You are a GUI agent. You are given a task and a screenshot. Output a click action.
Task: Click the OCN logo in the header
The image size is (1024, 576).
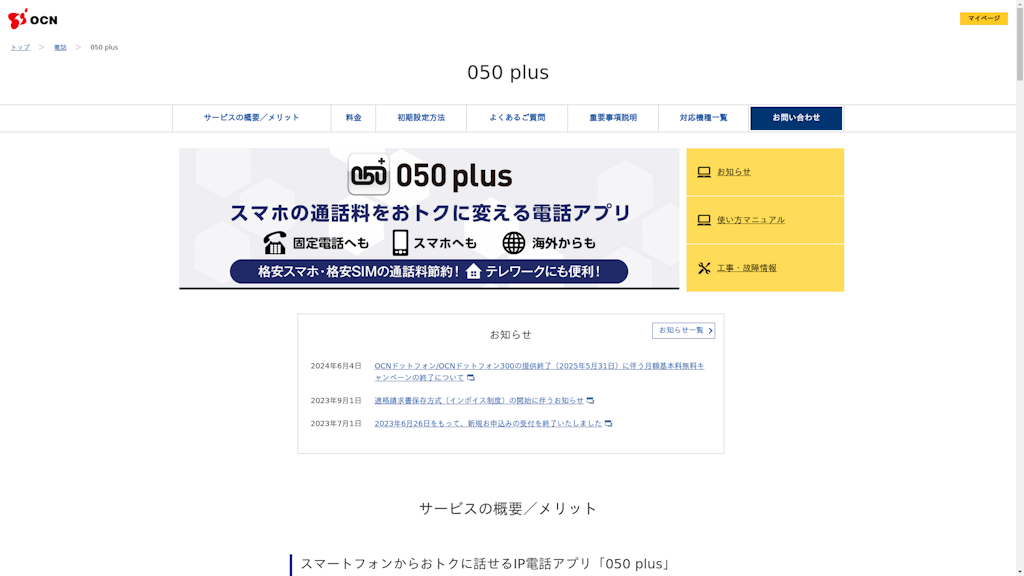point(33,18)
